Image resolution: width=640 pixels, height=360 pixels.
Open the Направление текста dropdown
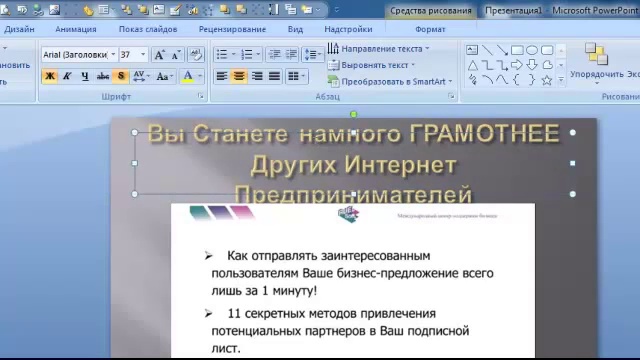(378, 49)
